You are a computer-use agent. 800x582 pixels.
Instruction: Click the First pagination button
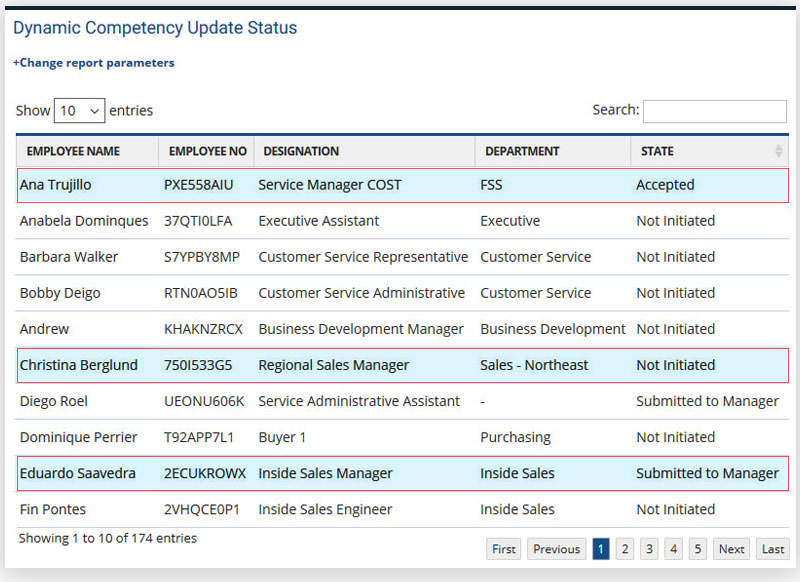coord(503,549)
